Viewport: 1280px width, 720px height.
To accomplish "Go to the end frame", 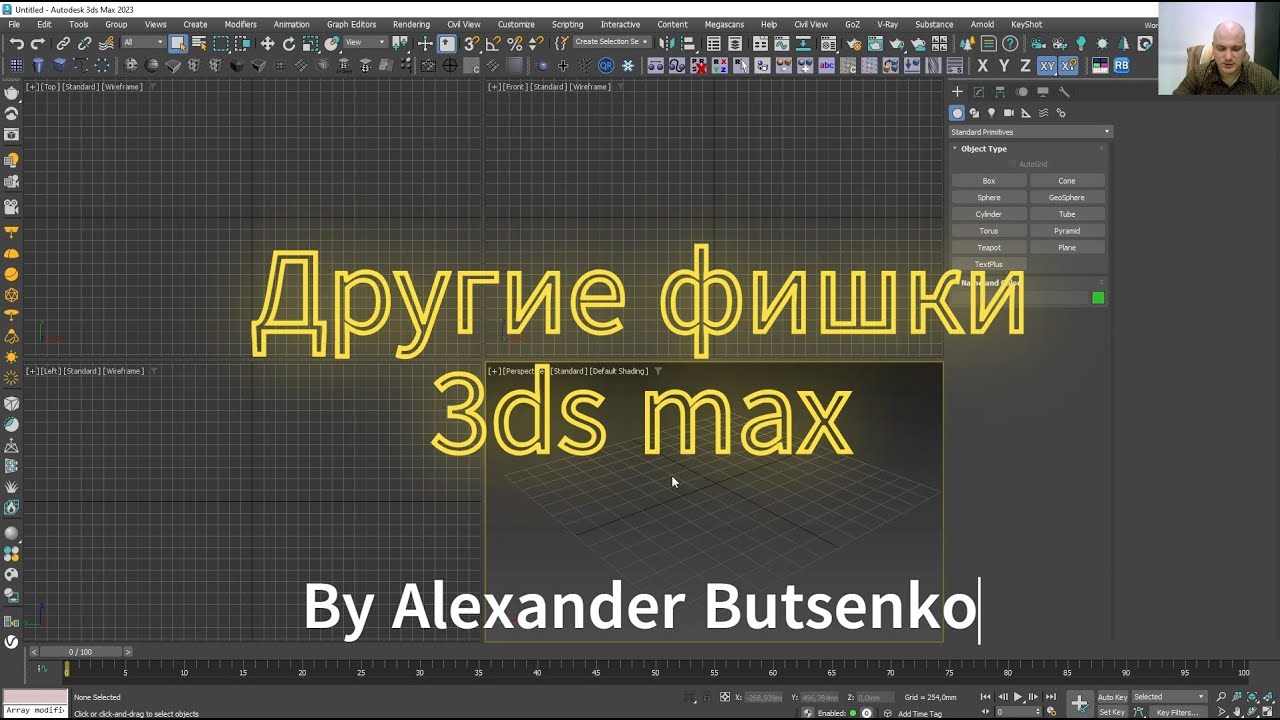I will 1050,697.
